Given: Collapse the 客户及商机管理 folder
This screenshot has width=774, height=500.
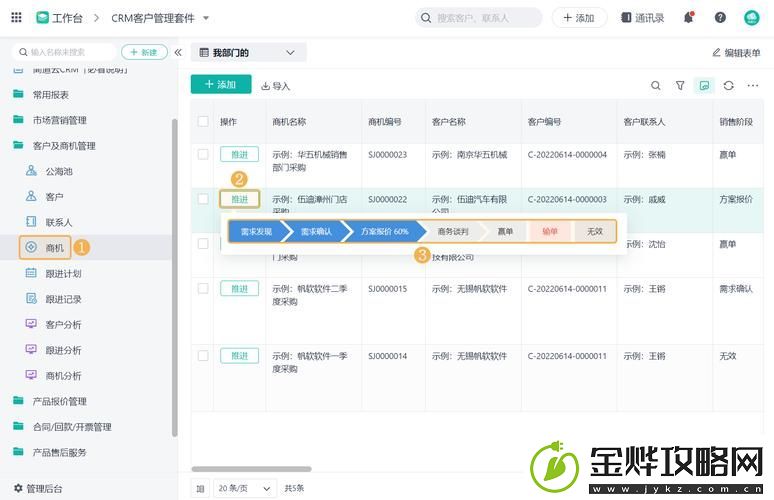Looking at the screenshot, I should pyautogui.click(x=54, y=146).
